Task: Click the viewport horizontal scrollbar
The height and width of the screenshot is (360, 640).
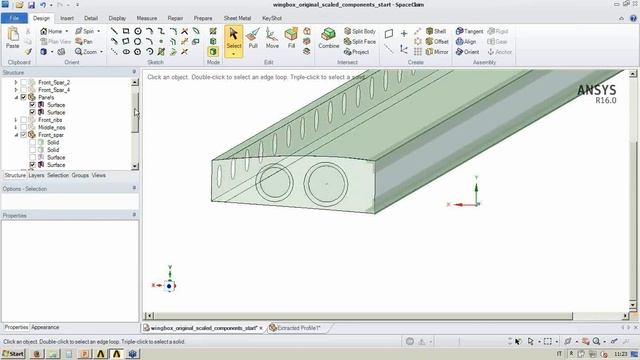Action: pos(363,316)
